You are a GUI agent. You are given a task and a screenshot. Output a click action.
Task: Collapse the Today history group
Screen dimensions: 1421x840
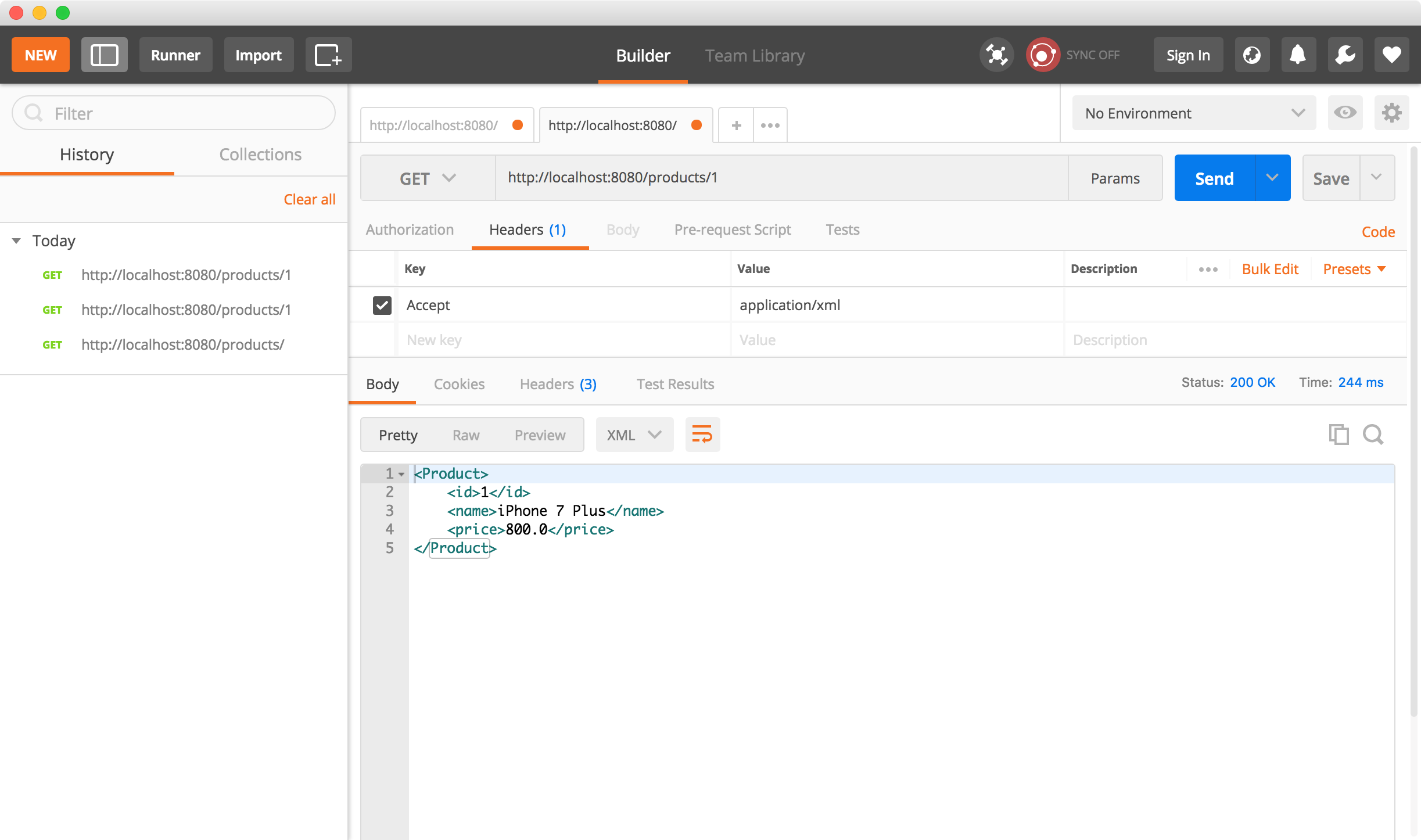click(x=16, y=240)
